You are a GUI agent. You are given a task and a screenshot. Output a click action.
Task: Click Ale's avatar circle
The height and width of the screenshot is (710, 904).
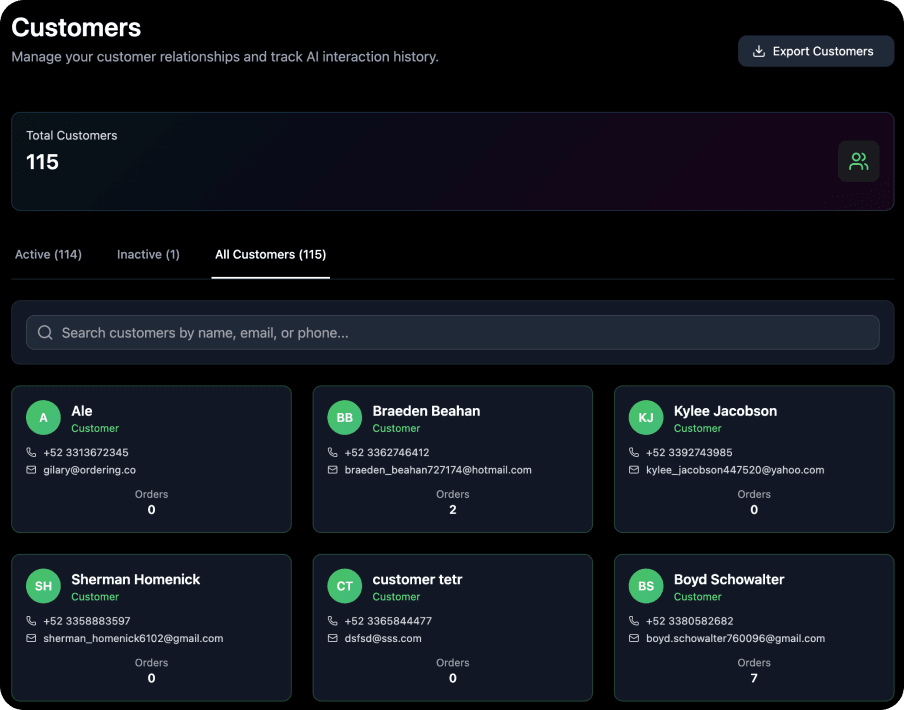(43, 417)
